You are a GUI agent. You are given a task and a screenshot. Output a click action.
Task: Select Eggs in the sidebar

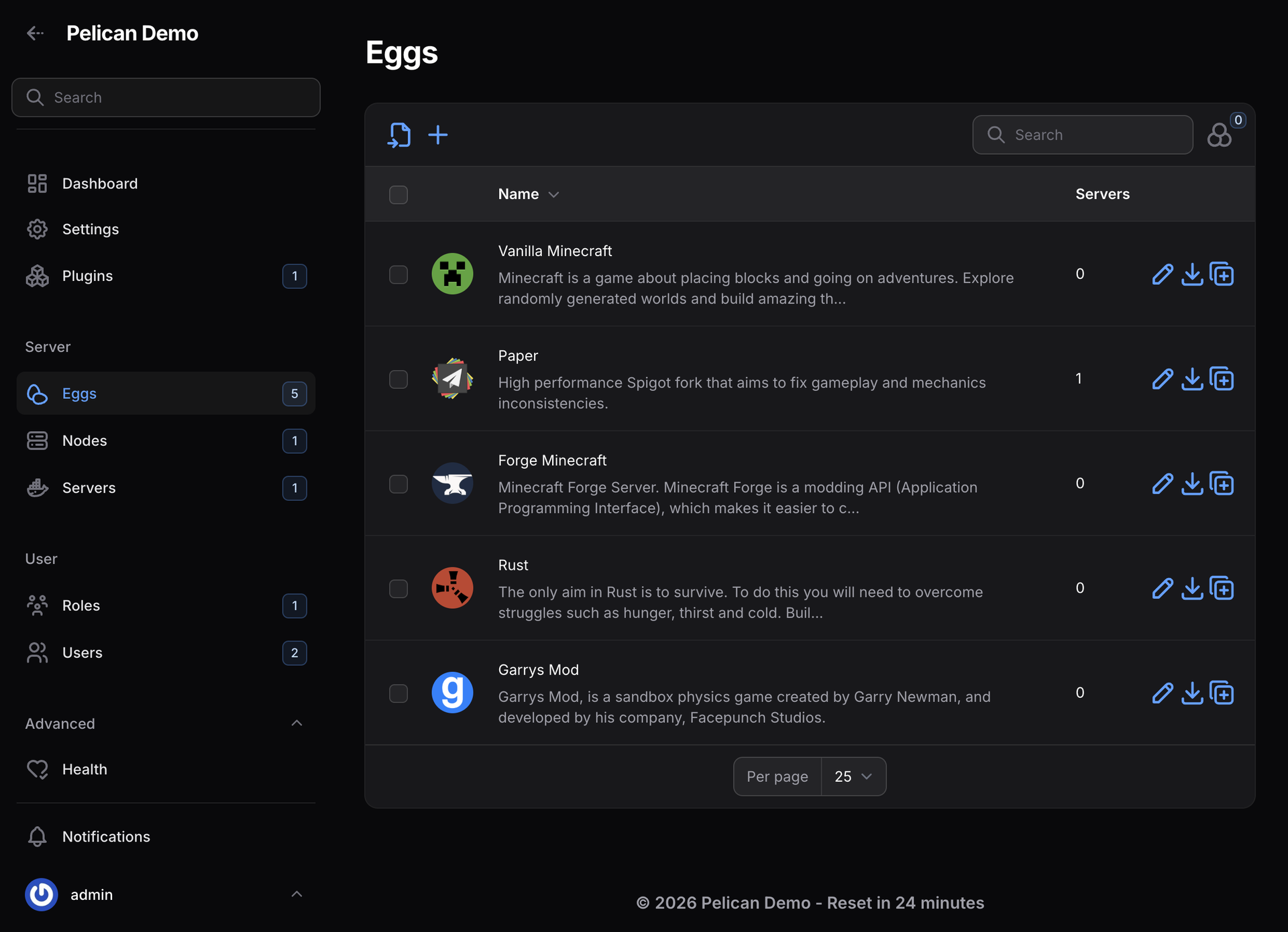(x=166, y=393)
